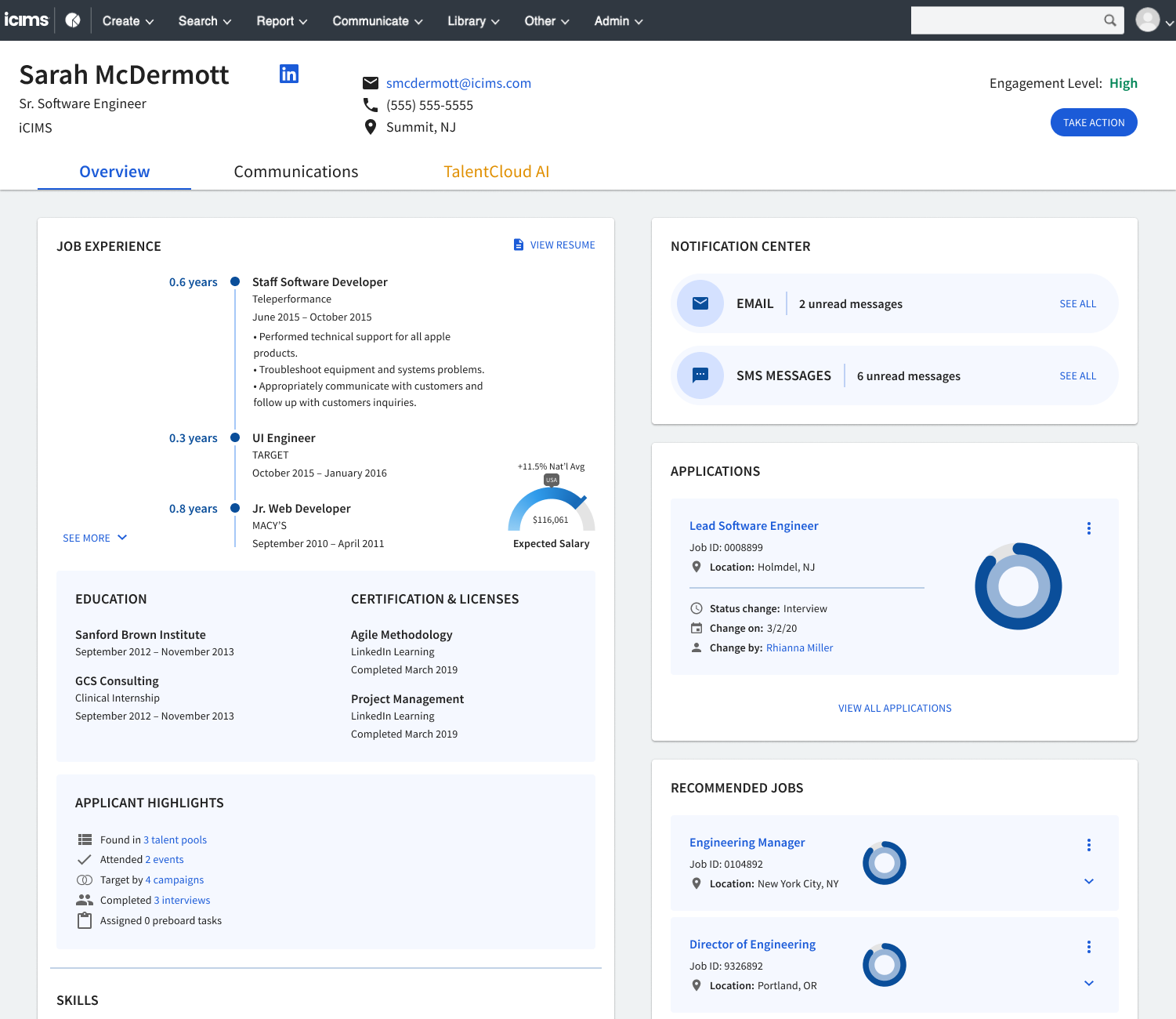Click the Expected Salary gauge

(552, 509)
